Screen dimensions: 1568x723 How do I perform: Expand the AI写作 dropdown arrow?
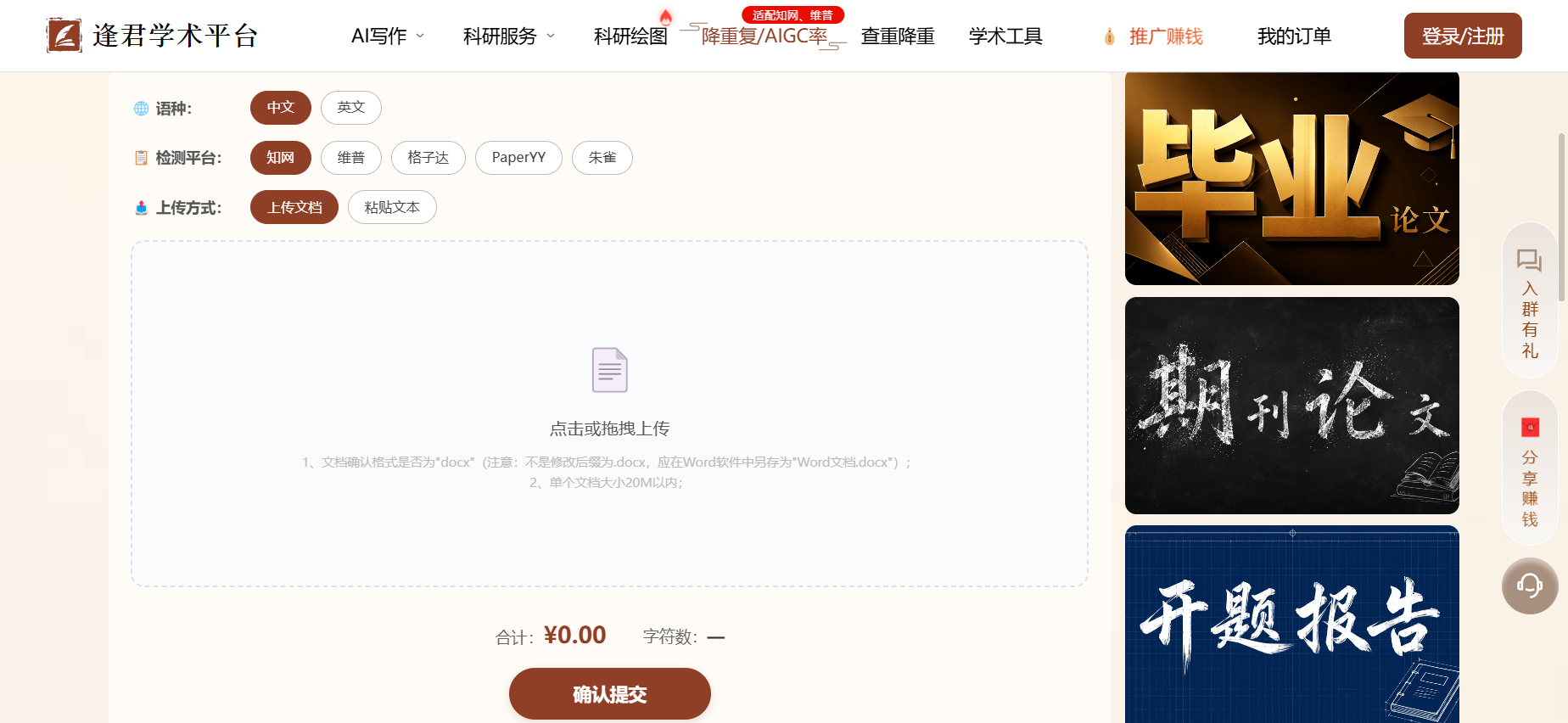click(420, 36)
